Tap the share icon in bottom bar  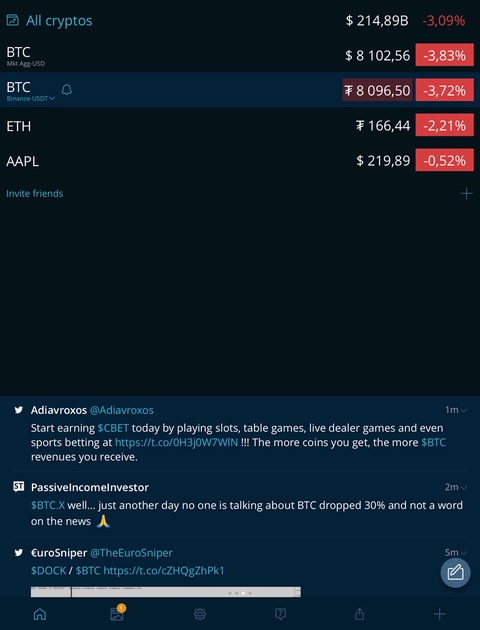[x=359, y=614]
